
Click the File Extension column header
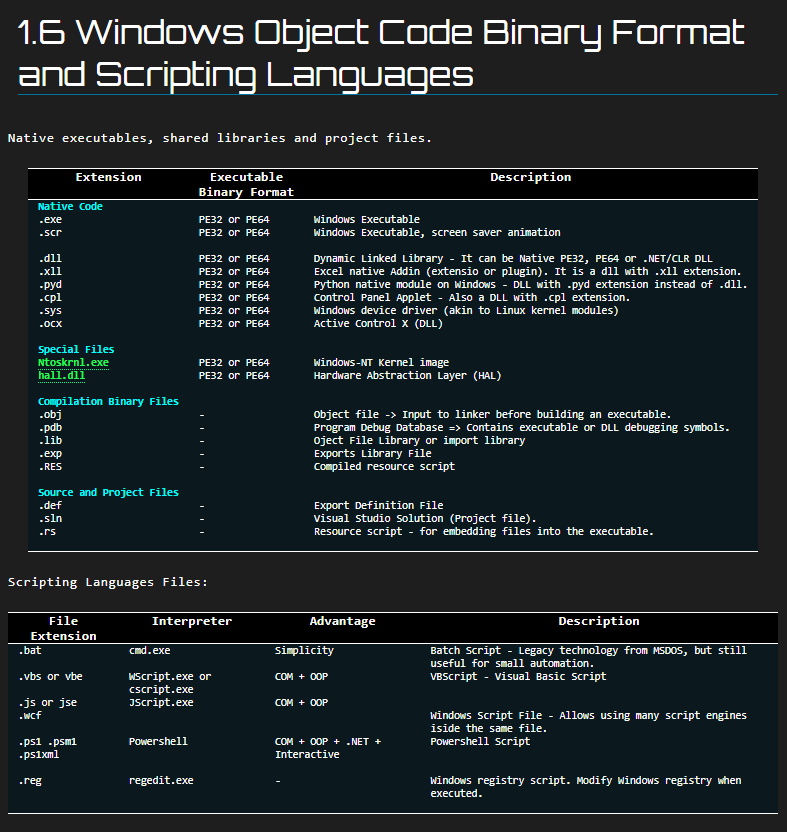64,629
